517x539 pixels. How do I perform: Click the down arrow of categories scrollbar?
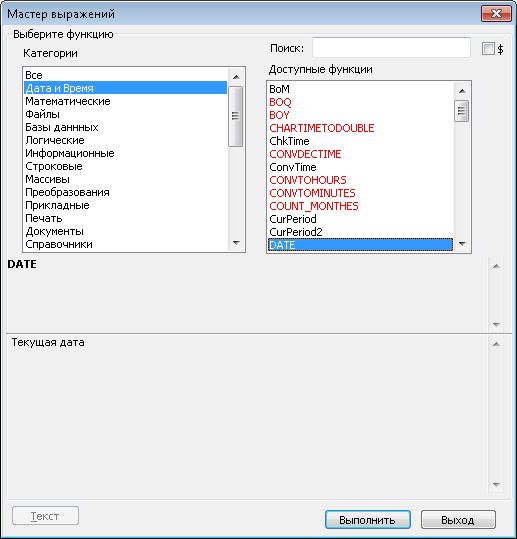pyautogui.click(x=236, y=243)
